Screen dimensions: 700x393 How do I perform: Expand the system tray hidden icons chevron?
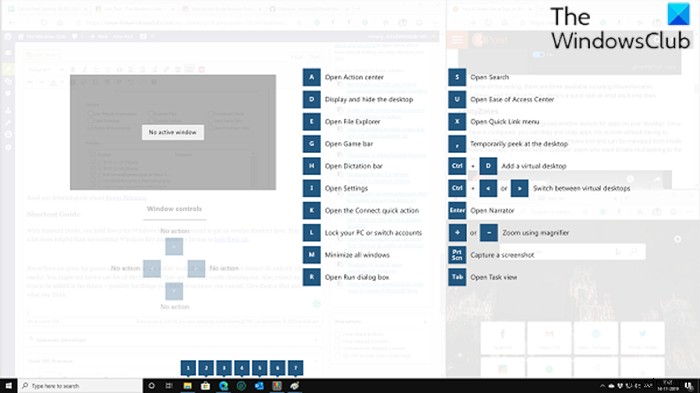click(x=602, y=386)
